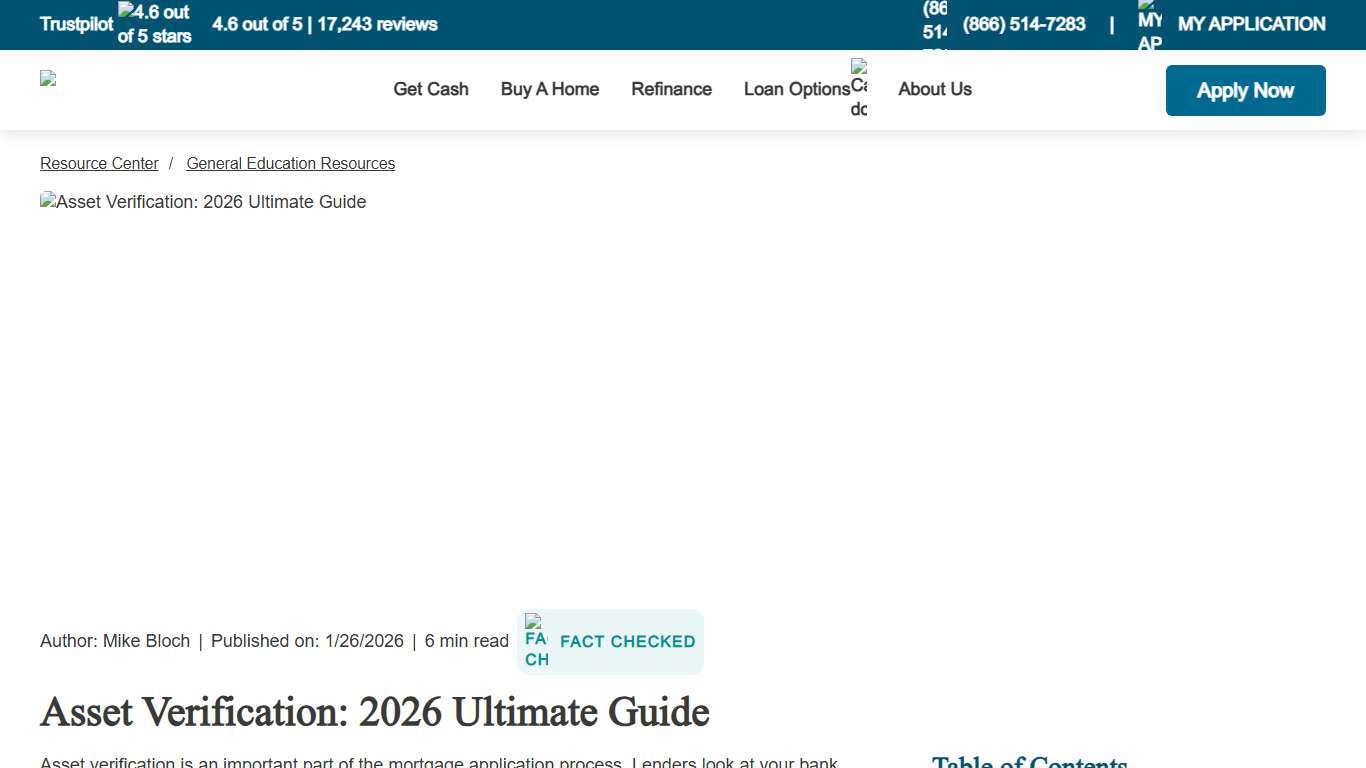1366x768 pixels.
Task: Open General Education Resources breadcrumb link
Action: (x=290, y=163)
